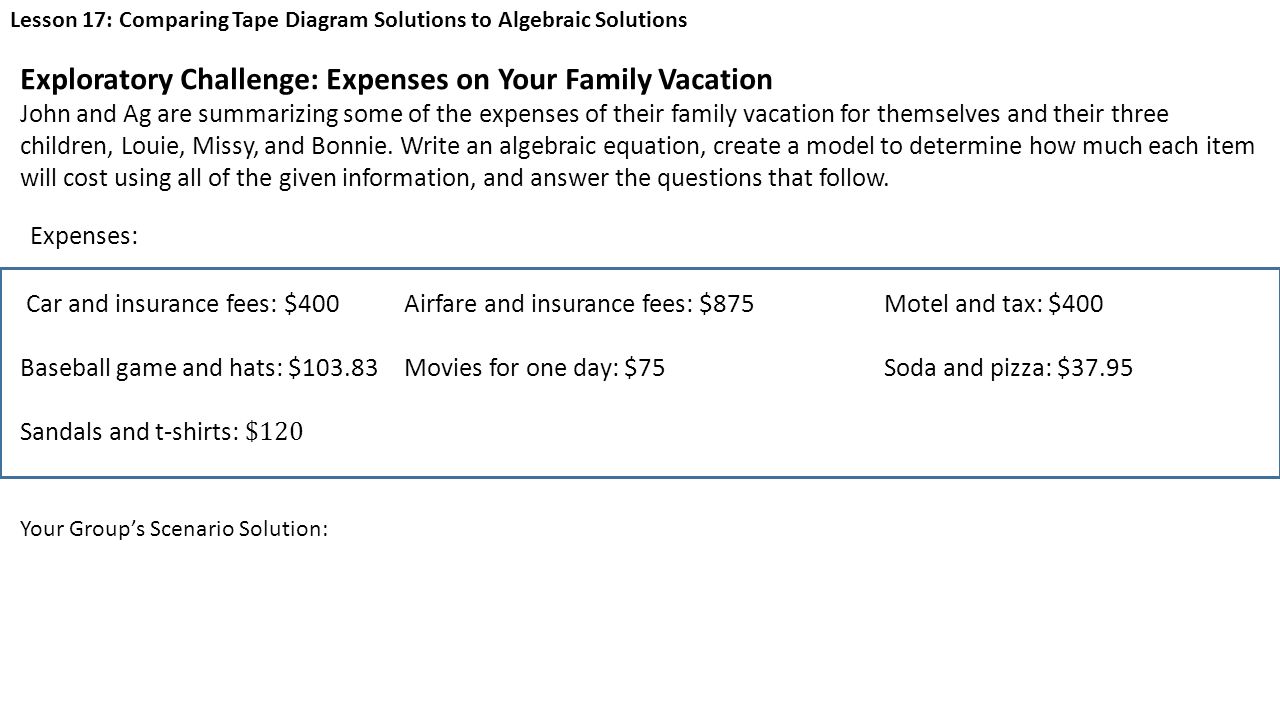The image size is (1280, 720).
Task: Click the $120 sandals amount
Action: pos(275,432)
